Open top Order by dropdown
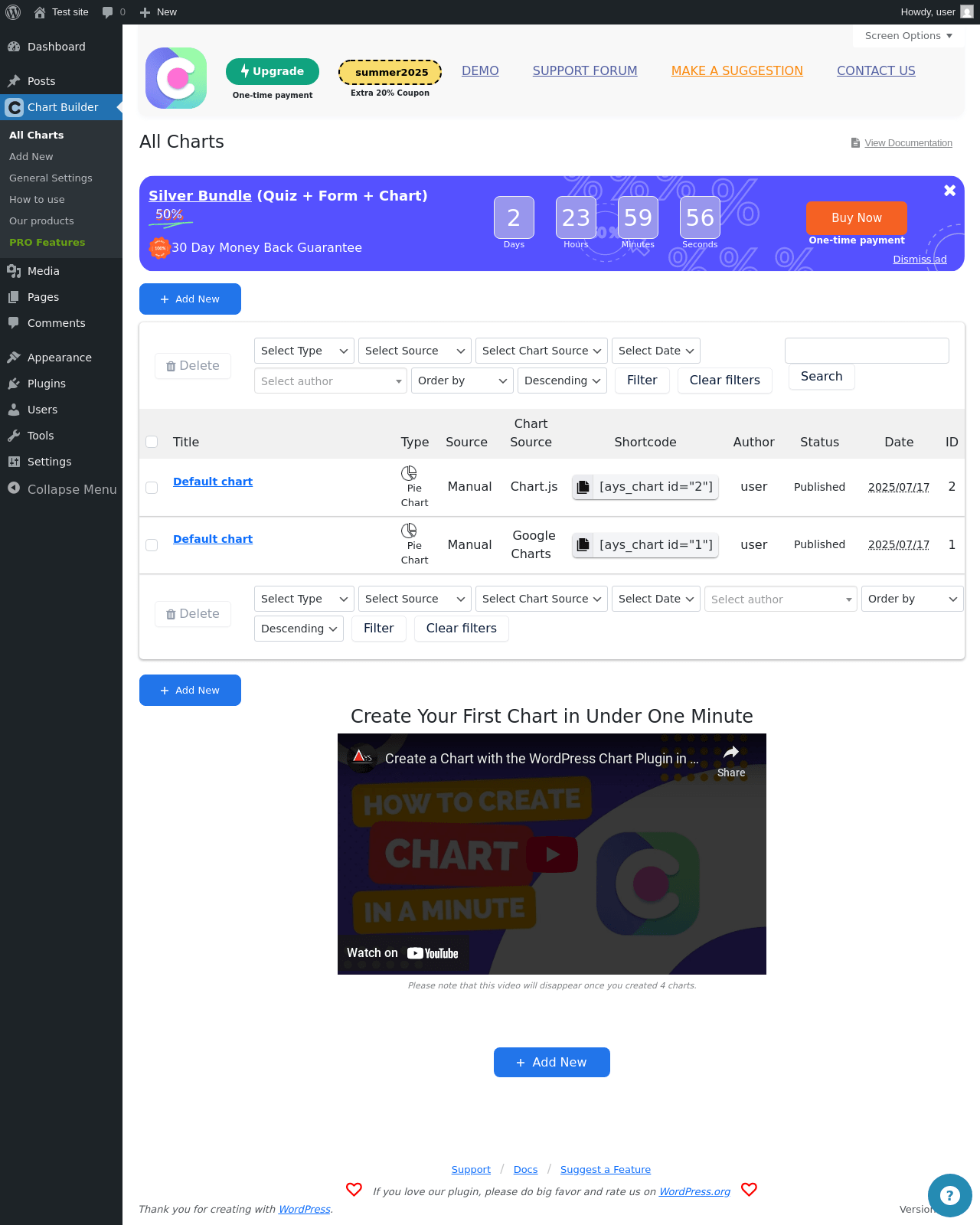Screen dimensions: 980x1225 [x=462, y=381]
